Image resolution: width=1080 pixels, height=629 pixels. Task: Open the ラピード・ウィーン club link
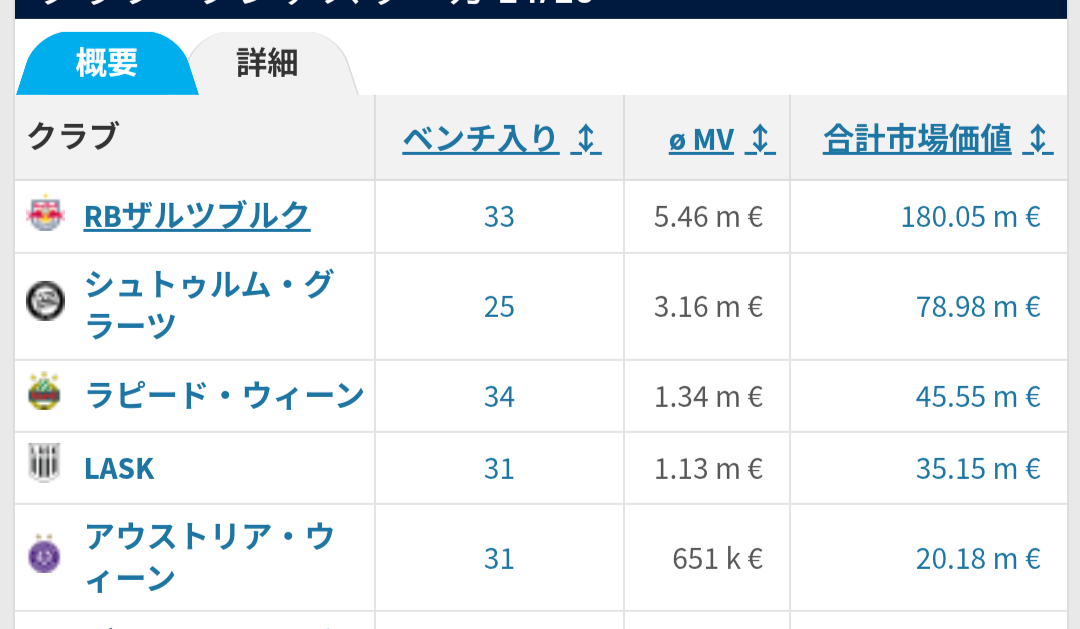(x=224, y=395)
